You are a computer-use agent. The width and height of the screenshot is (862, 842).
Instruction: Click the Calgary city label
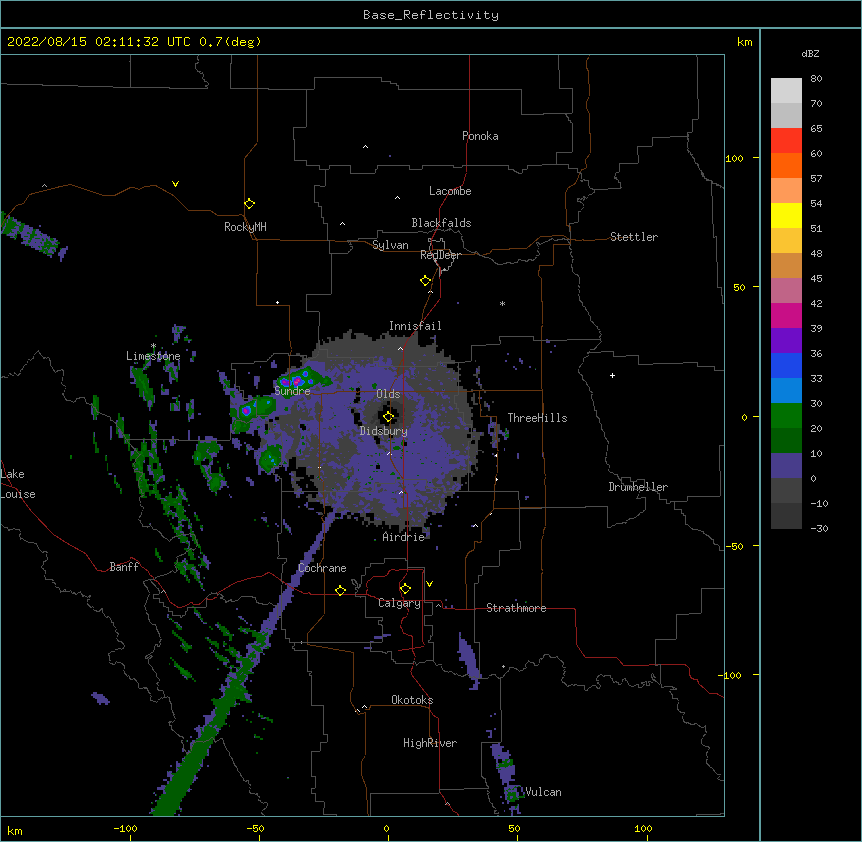[399, 603]
